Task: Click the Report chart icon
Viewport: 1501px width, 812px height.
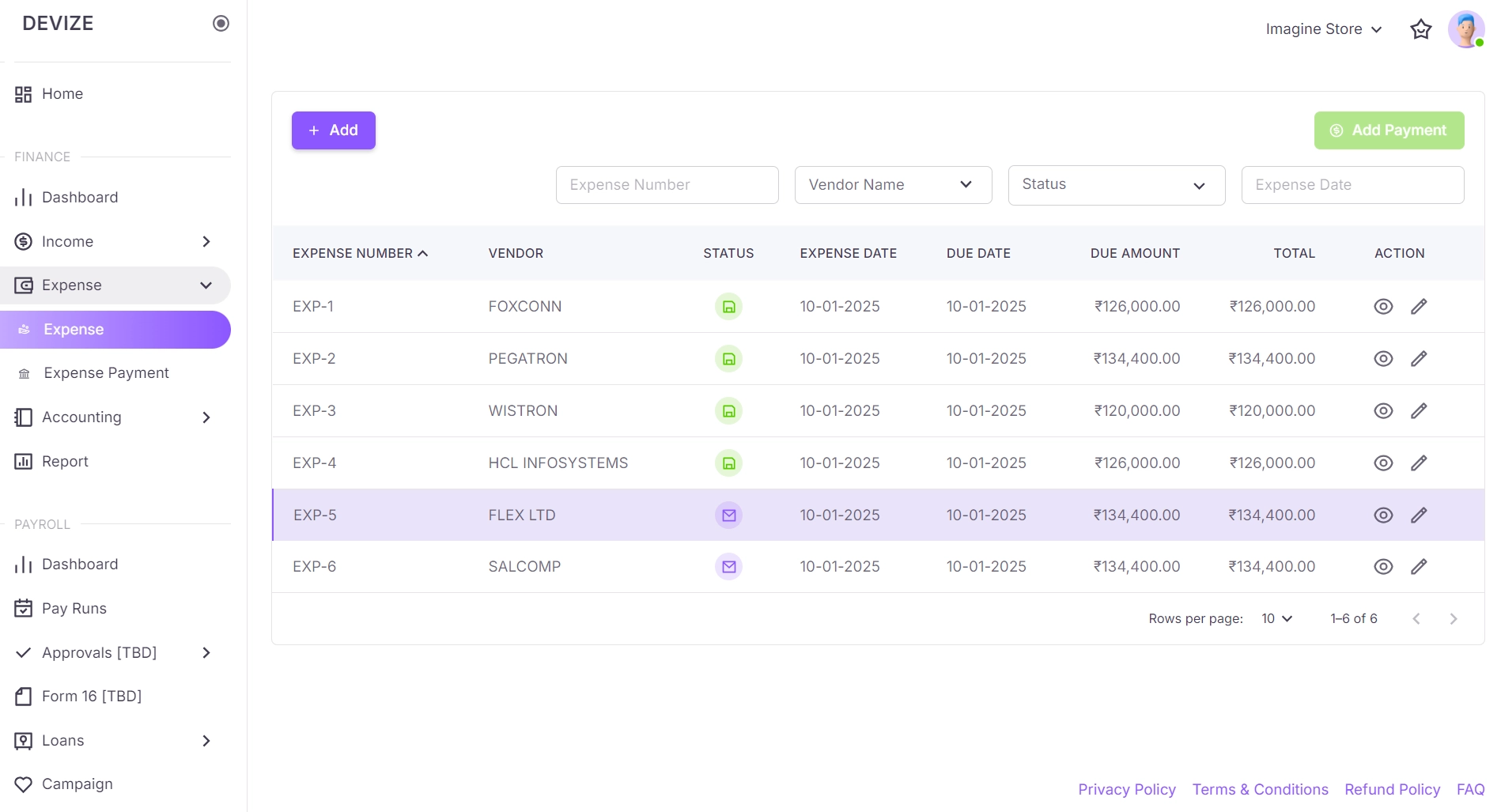Action: point(24,462)
